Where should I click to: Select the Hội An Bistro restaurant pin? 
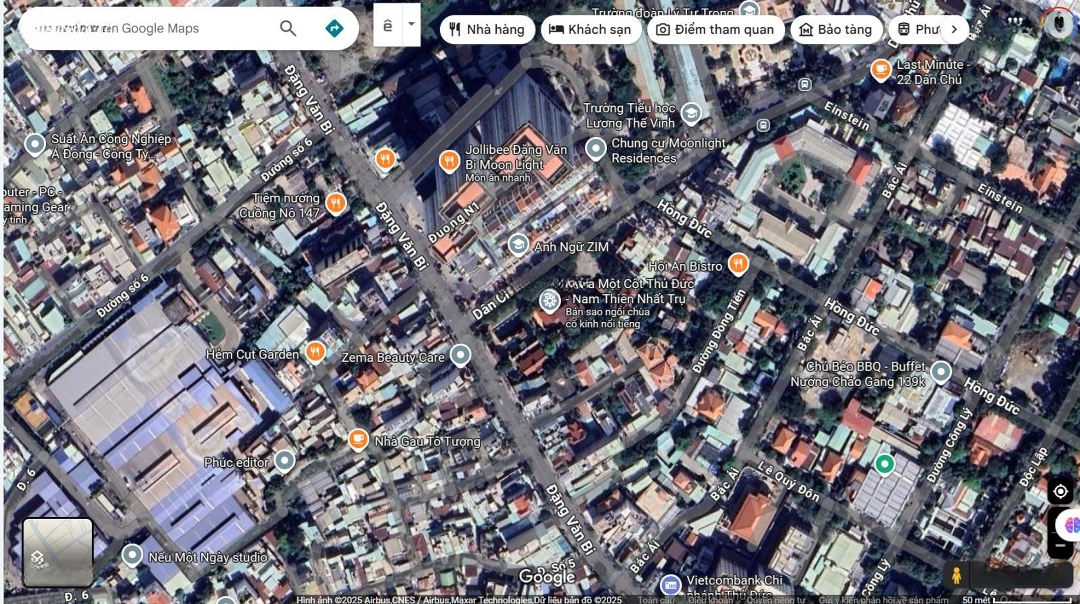[x=738, y=263]
